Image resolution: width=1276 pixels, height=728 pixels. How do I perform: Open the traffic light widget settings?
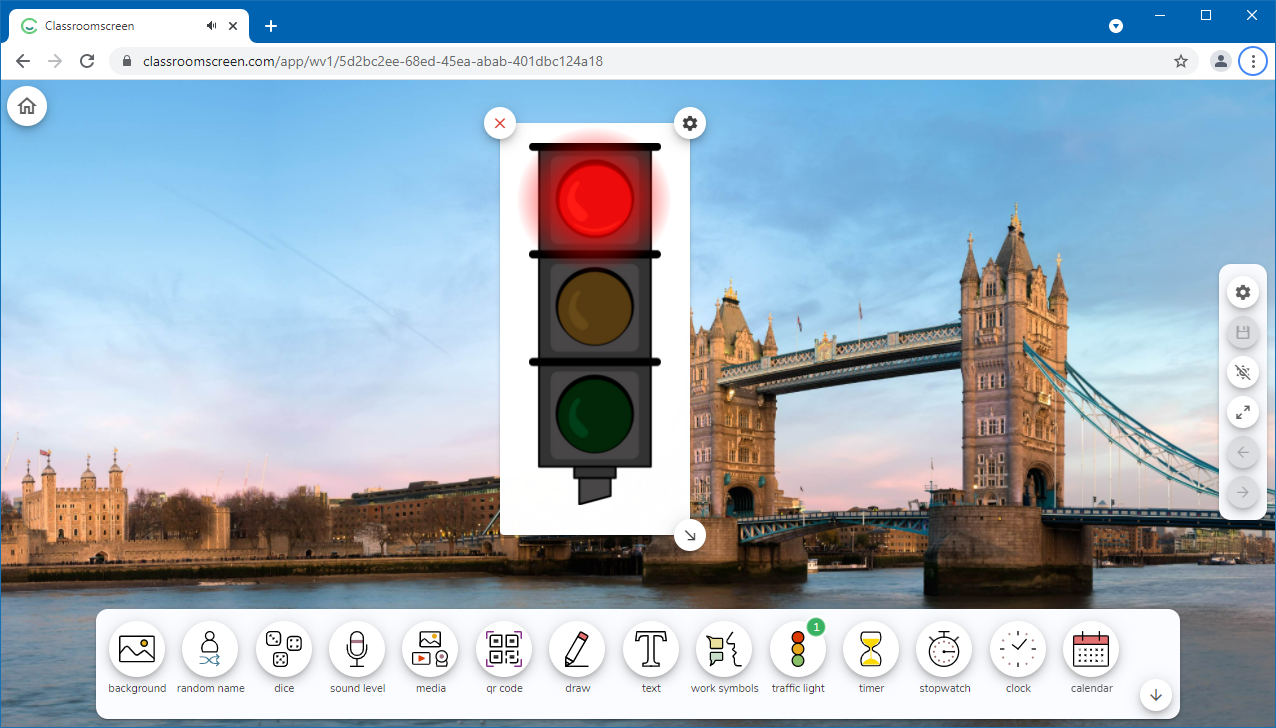pyautogui.click(x=690, y=122)
